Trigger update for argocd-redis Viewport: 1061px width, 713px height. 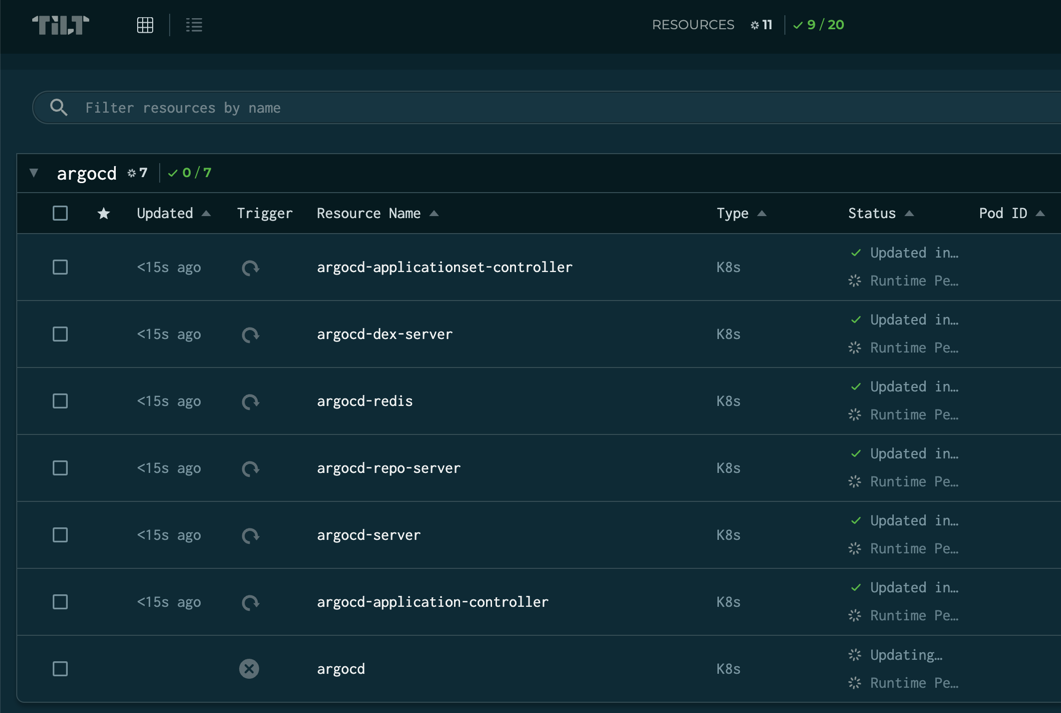[x=250, y=402]
